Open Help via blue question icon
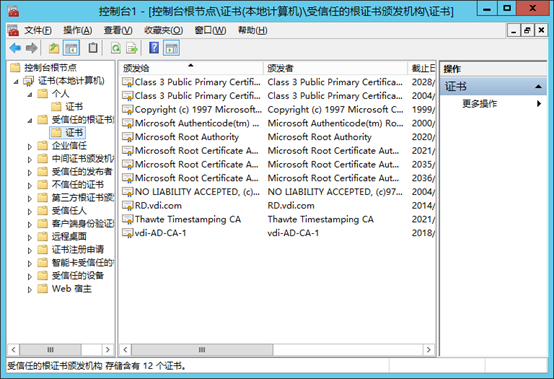554x379 pixels. (154, 48)
